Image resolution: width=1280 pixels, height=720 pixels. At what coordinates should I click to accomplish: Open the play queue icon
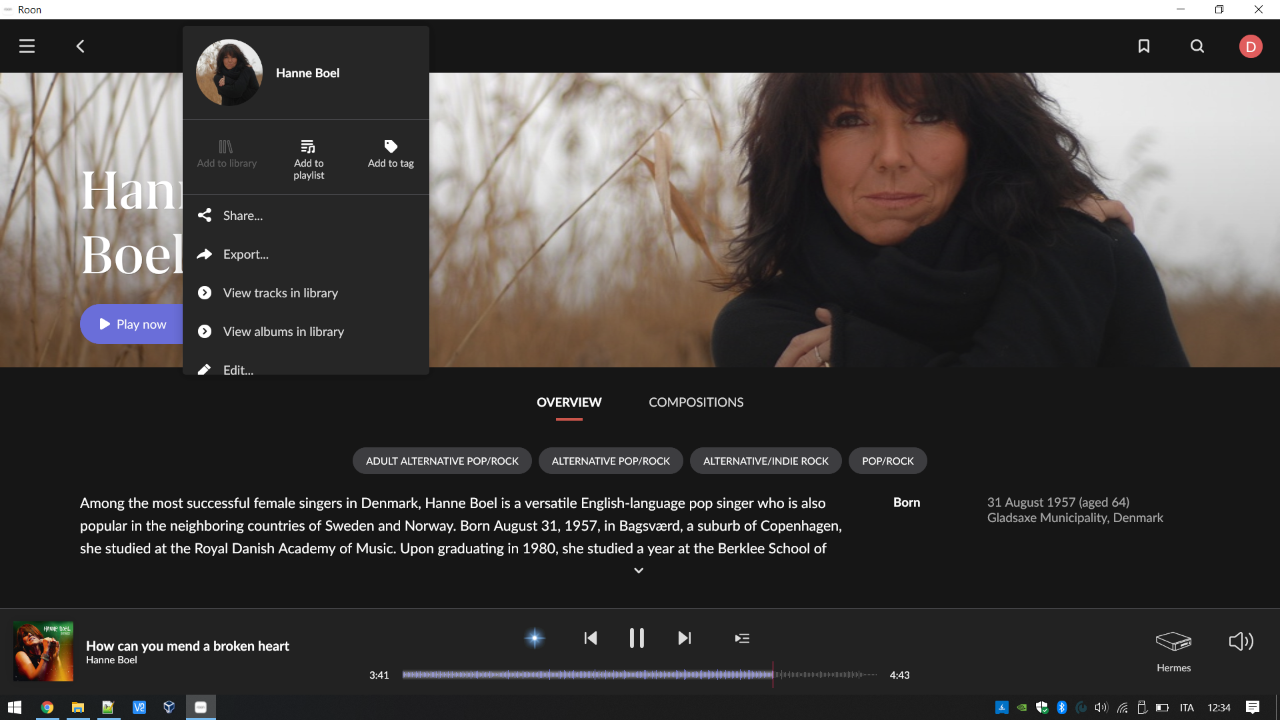coord(742,638)
